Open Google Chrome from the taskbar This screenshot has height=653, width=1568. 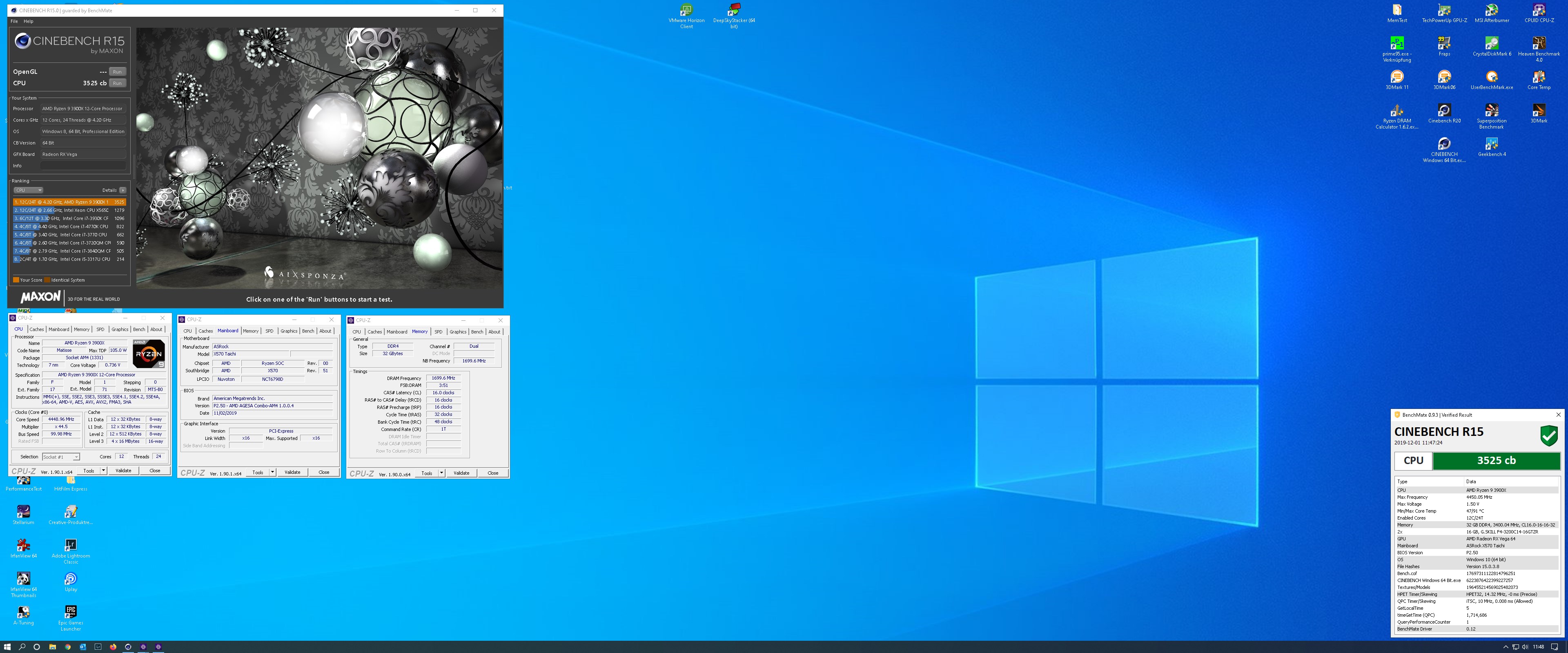[x=67, y=647]
